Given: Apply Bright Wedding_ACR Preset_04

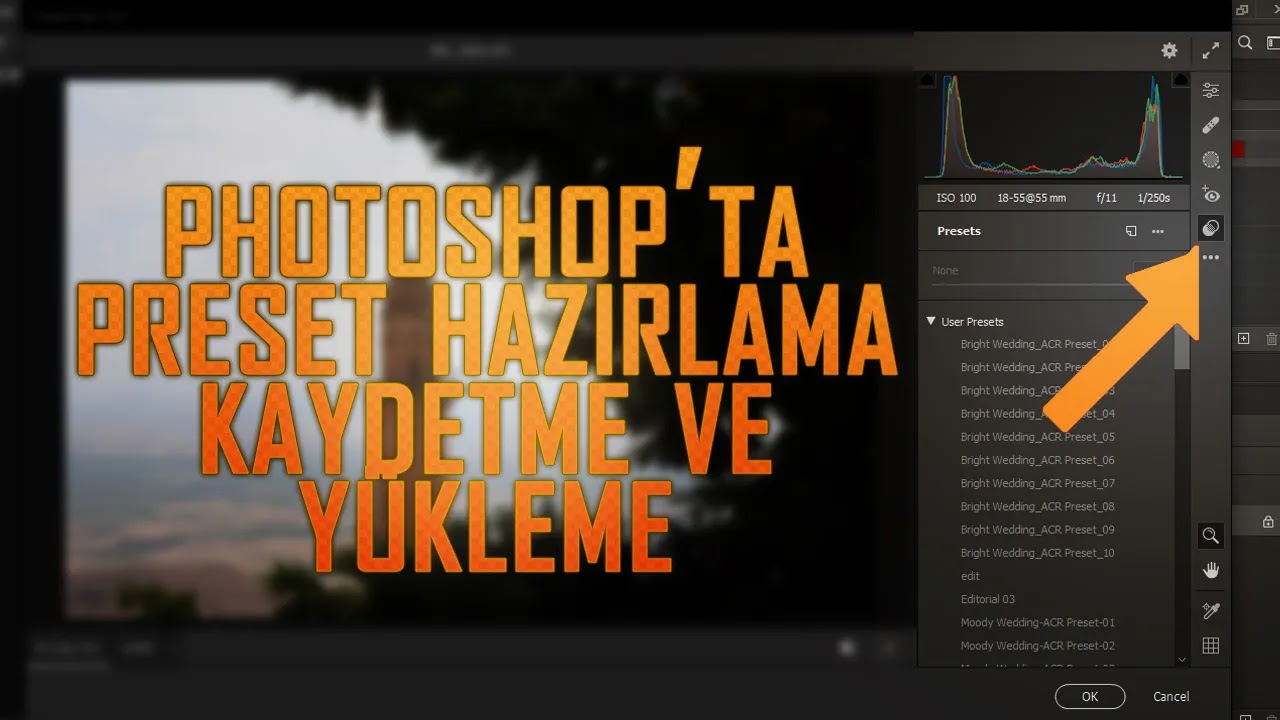Looking at the screenshot, I should tap(1038, 414).
